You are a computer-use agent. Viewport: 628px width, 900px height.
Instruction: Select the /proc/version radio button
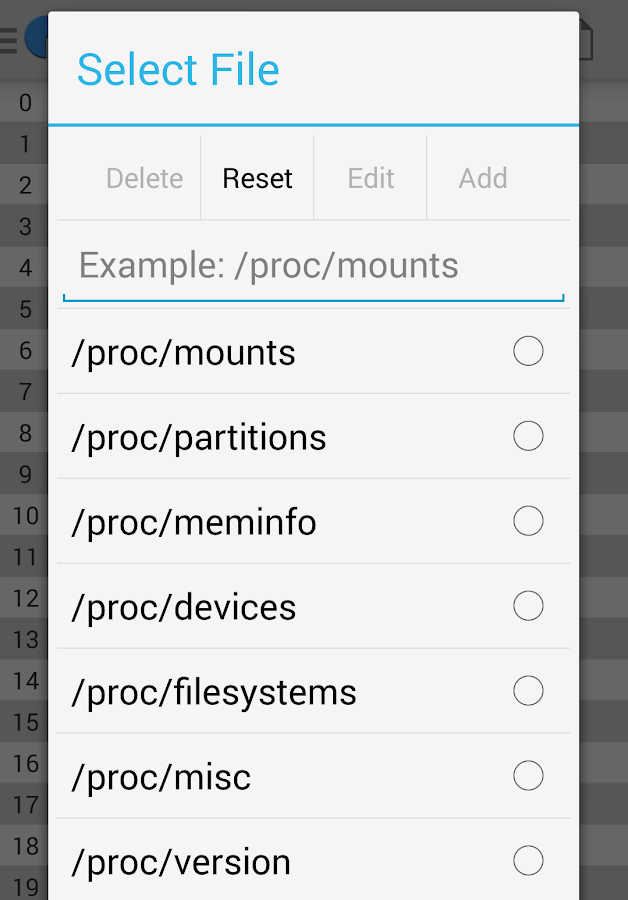tap(528, 861)
